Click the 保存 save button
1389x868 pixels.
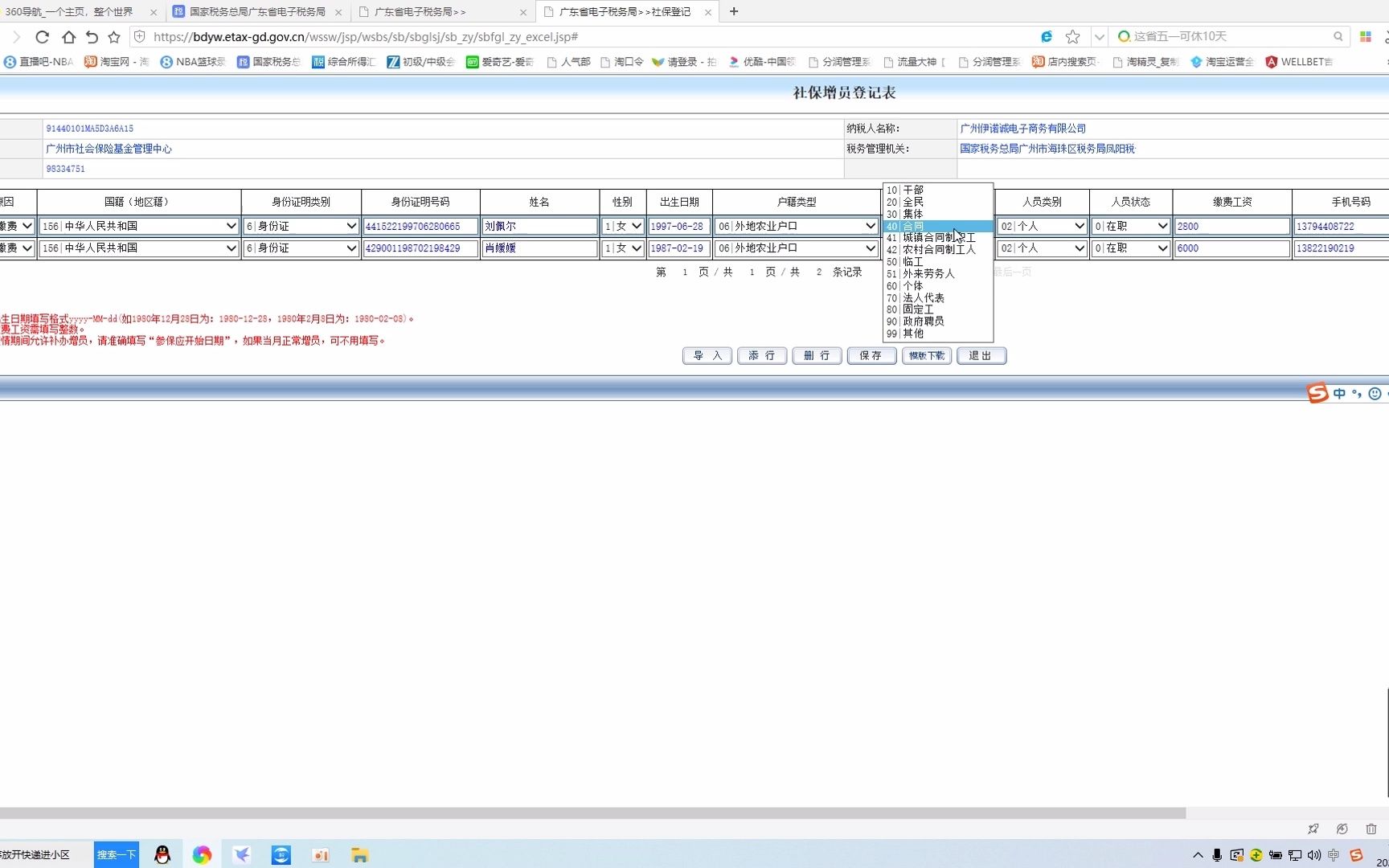pyautogui.click(x=871, y=356)
